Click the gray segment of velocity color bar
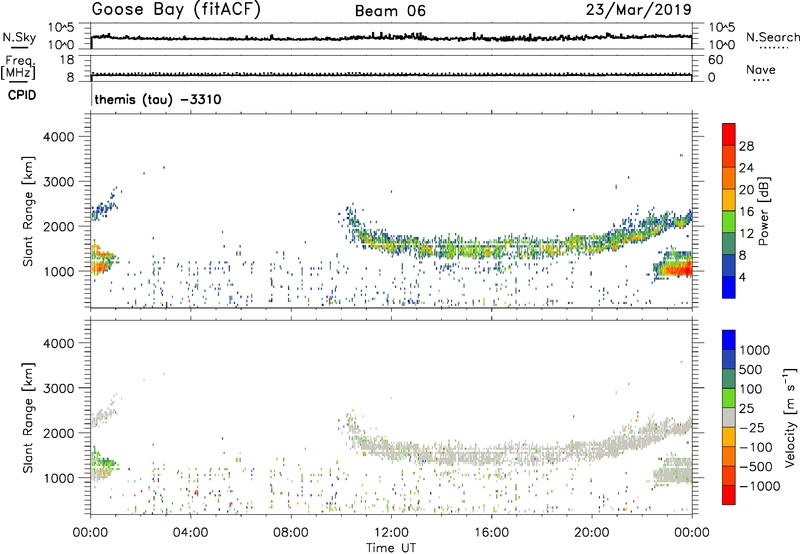 pyautogui.click(x=729, y=417)
